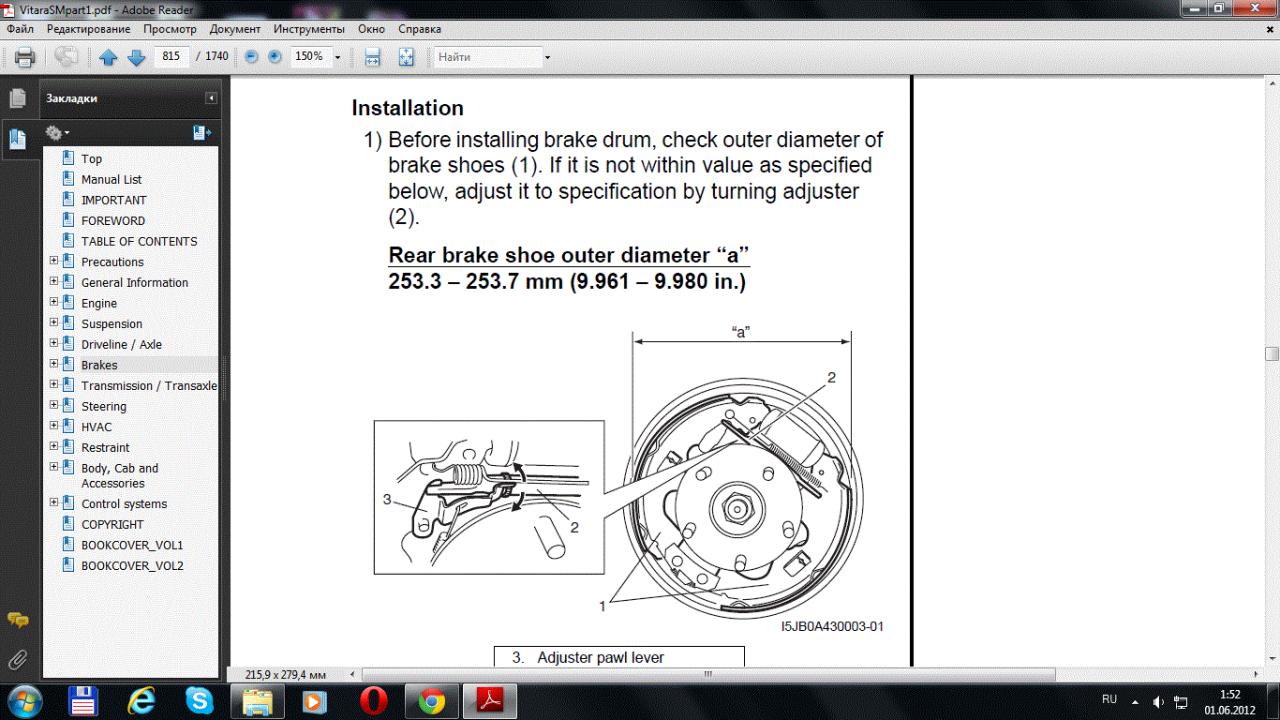
Task: Click the Найти search field
Action: pyautogui.click(x=487, y=57)
